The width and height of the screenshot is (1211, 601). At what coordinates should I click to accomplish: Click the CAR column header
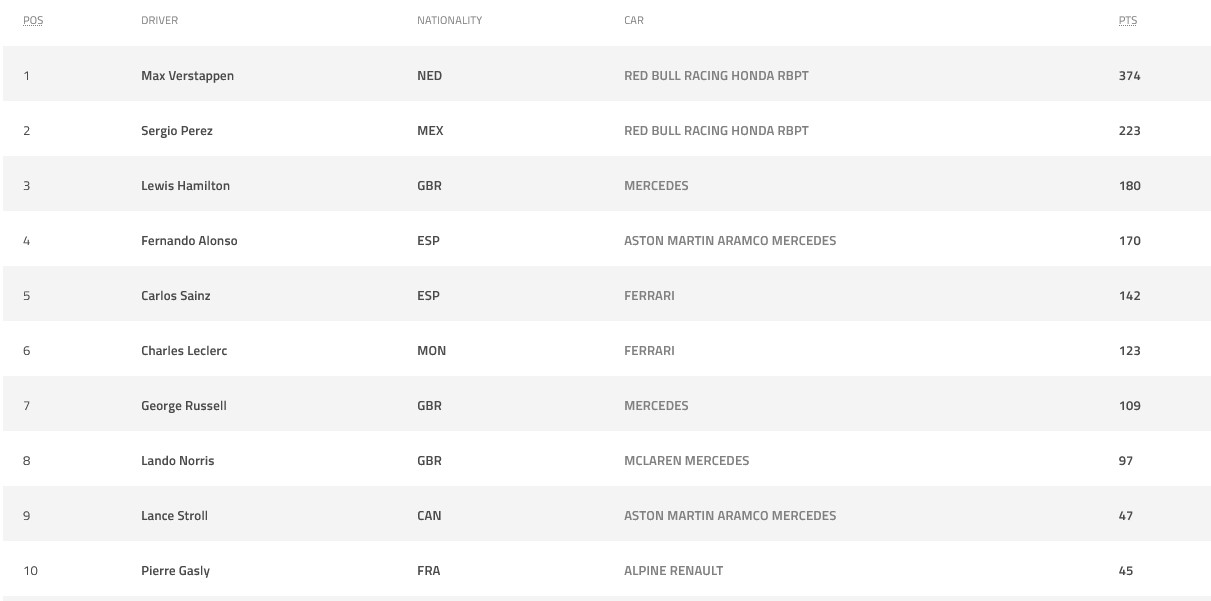634,20
